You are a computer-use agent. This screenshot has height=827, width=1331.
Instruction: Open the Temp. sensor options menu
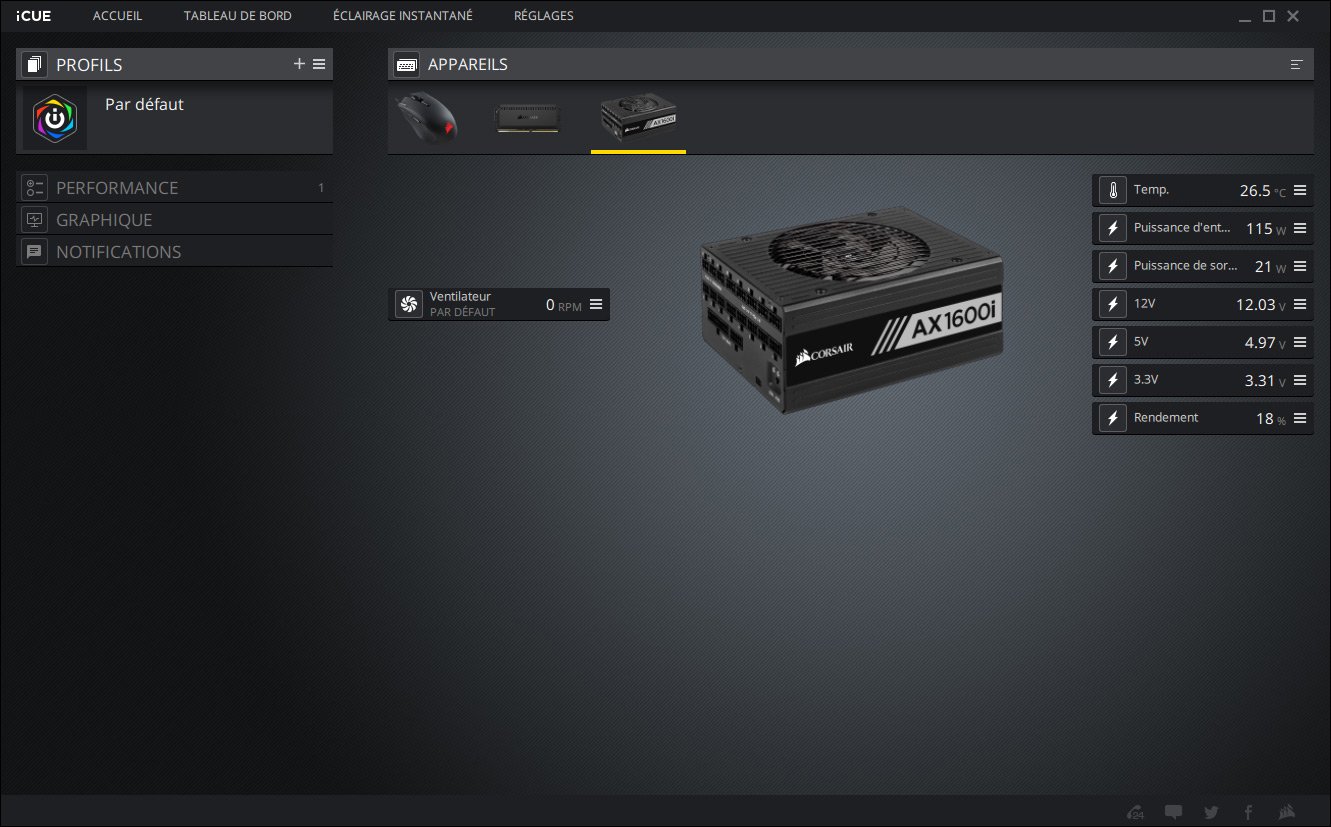pos(1300,190)
